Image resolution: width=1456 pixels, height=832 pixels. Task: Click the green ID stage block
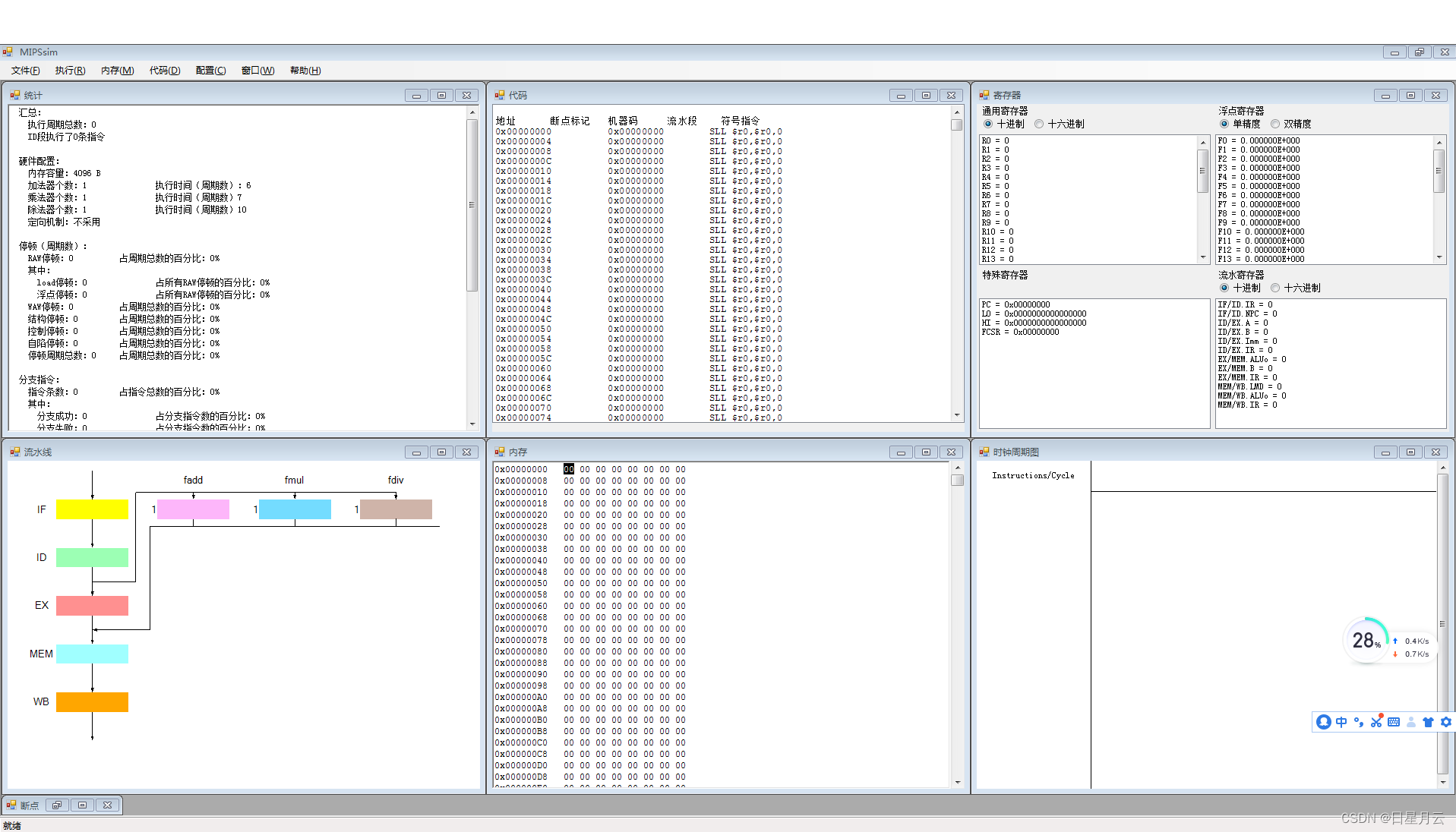[92, 557]
